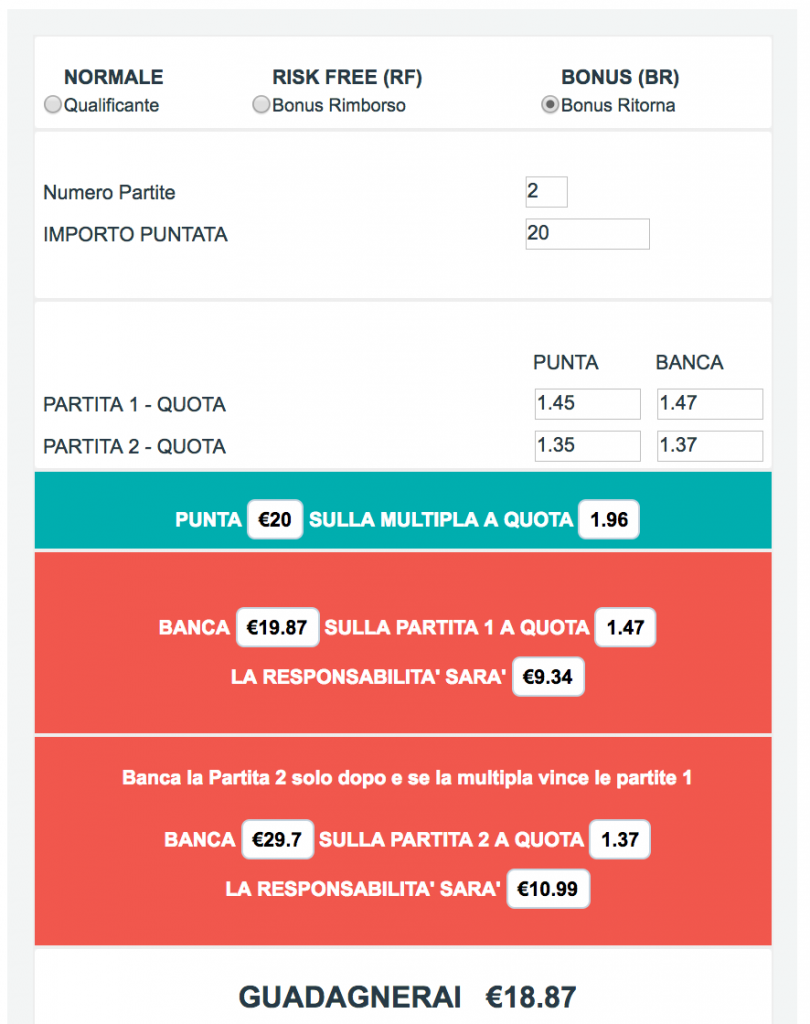810x1024 pixels.
Task: Select the Qualificante radio button
Action: coord(53,105)
